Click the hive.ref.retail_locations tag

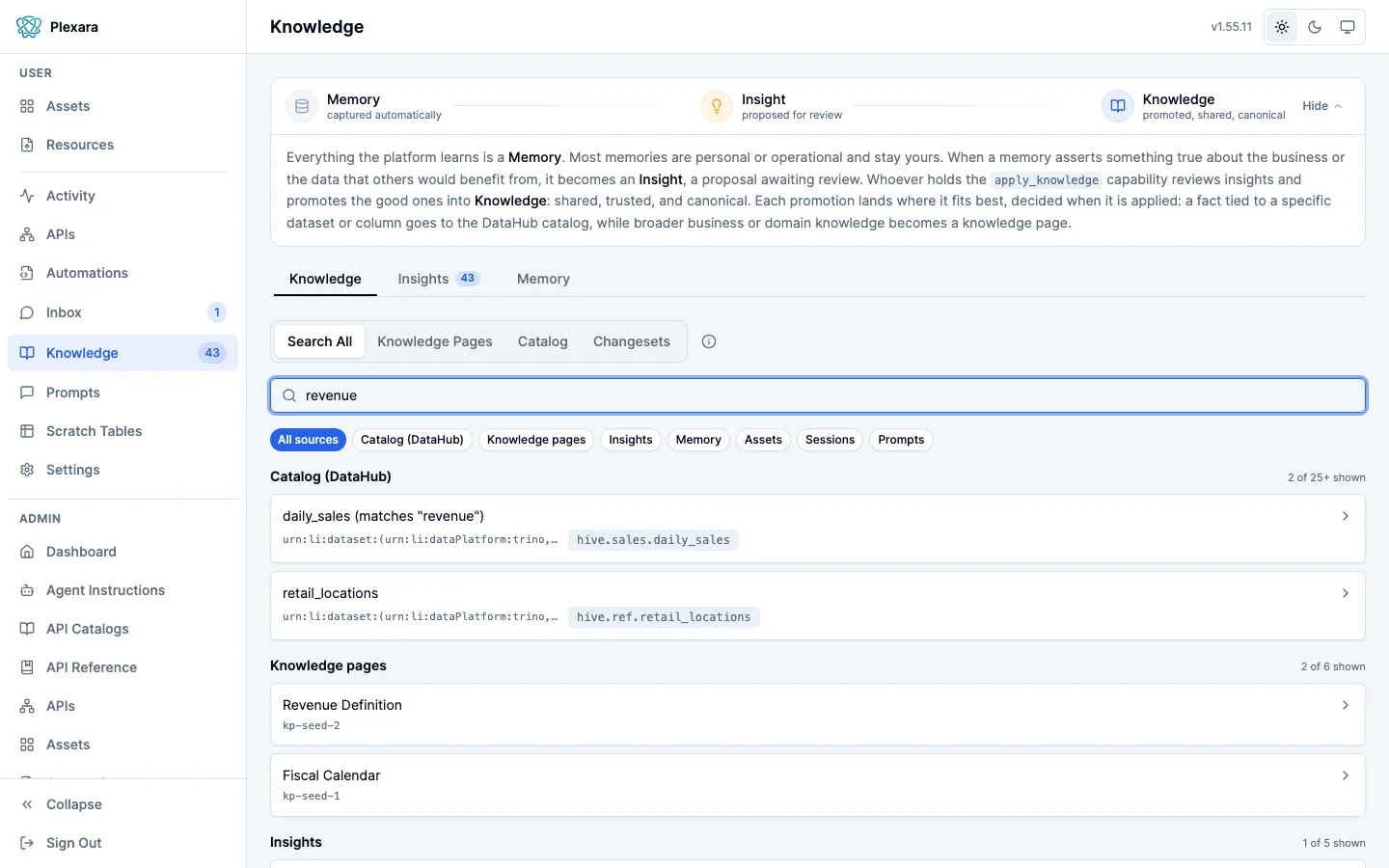coord(664,617)
